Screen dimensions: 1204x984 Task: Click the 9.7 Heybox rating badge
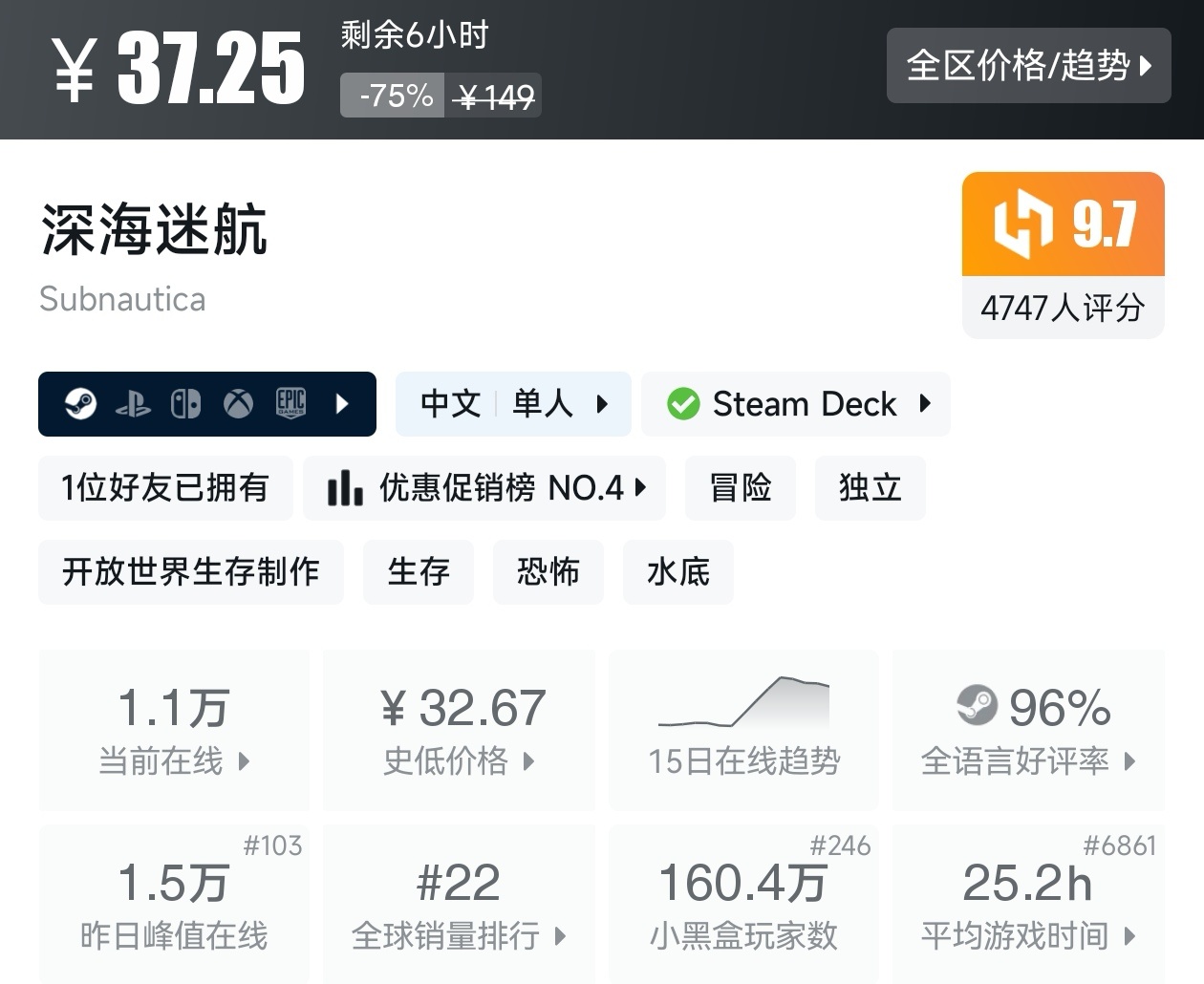pos(1063,225)
